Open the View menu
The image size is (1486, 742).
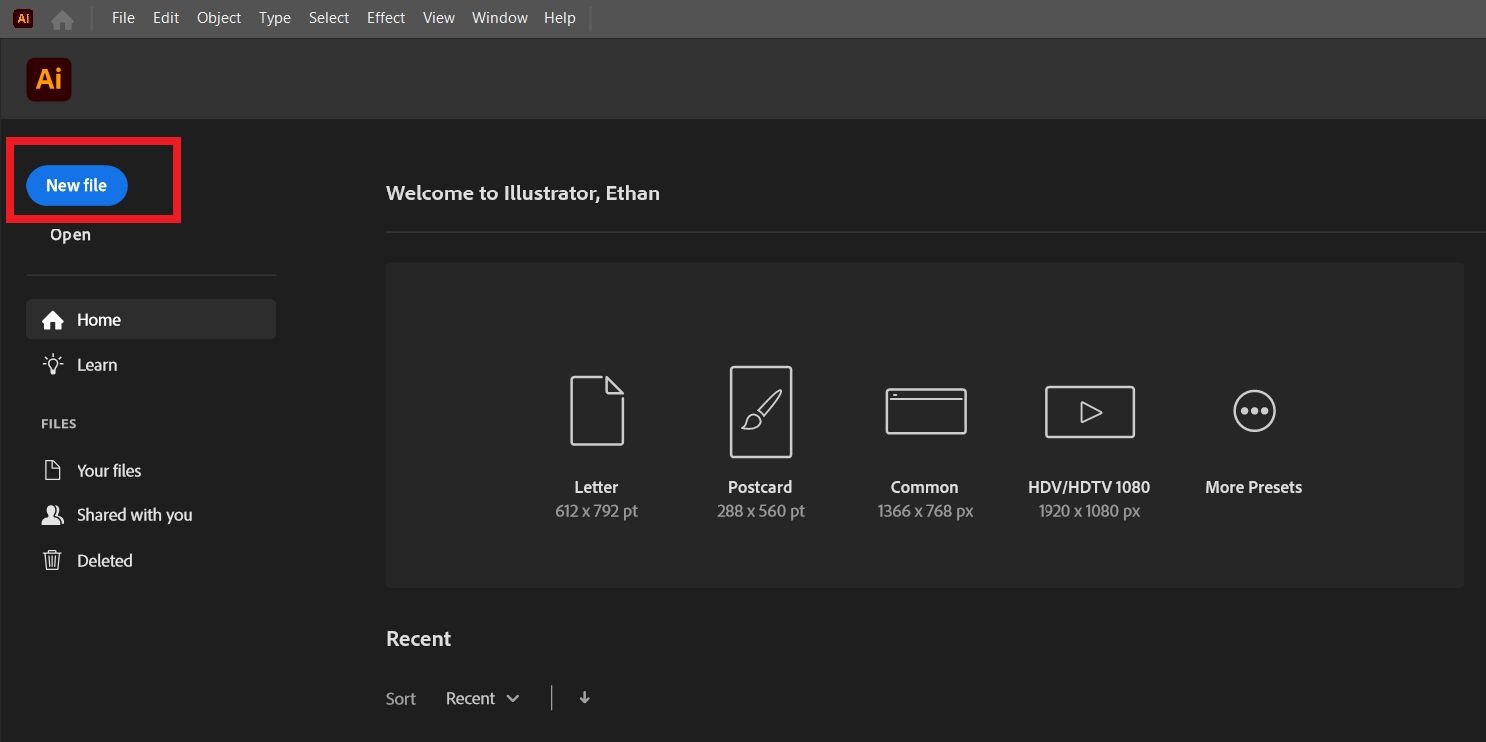pyautogui.click(x=439, y=18)
